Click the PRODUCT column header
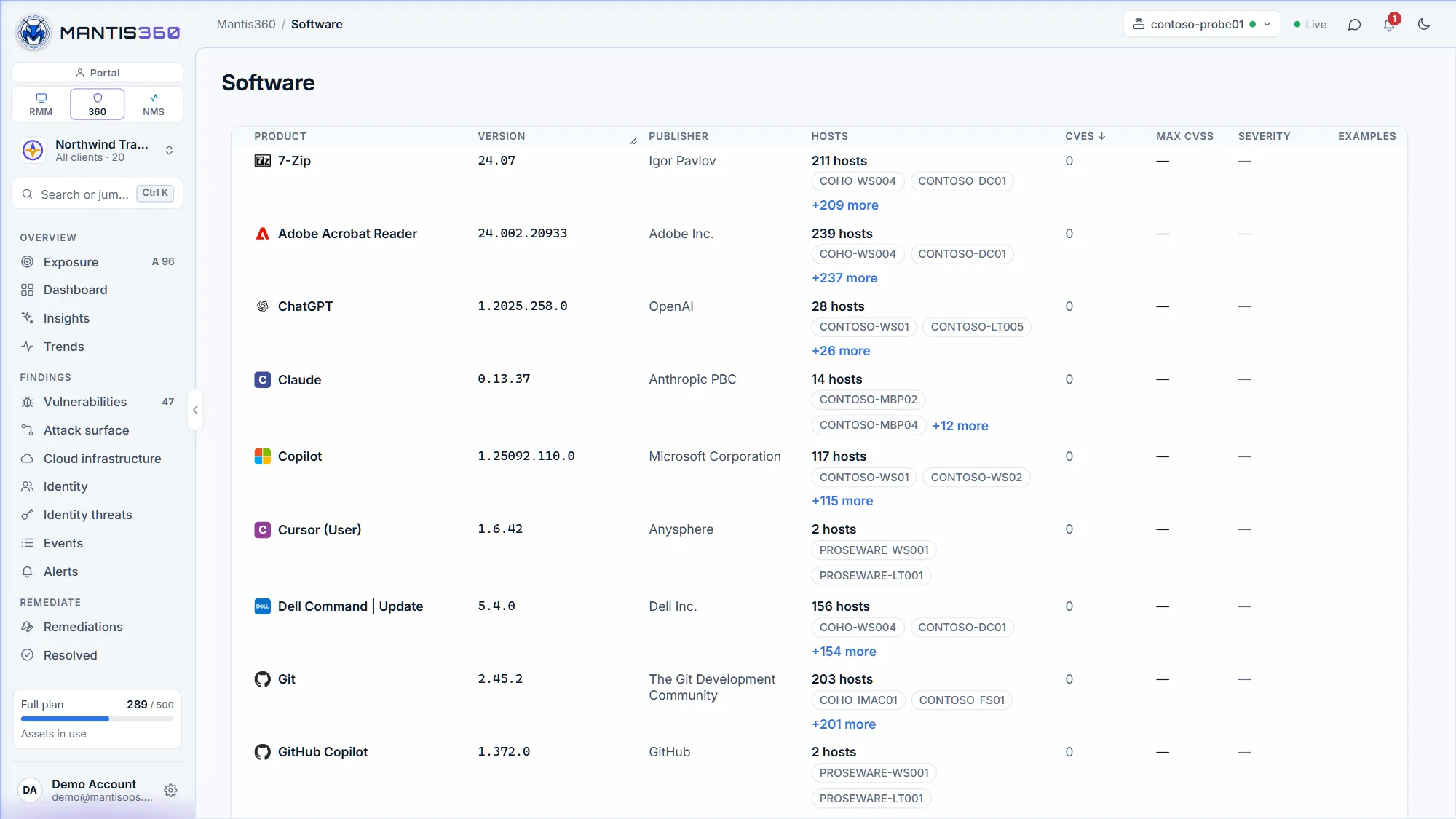 (280, 136)
